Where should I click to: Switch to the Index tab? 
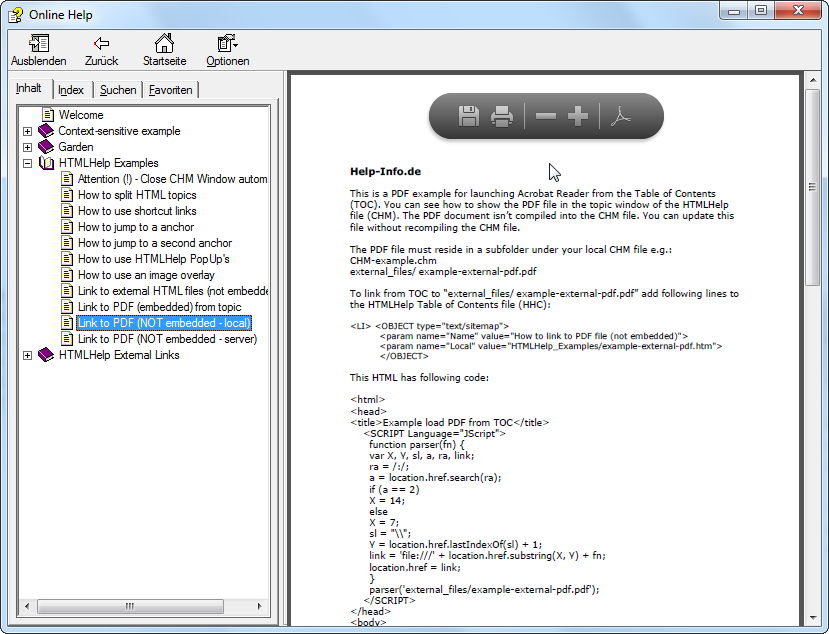coord(71,90)
